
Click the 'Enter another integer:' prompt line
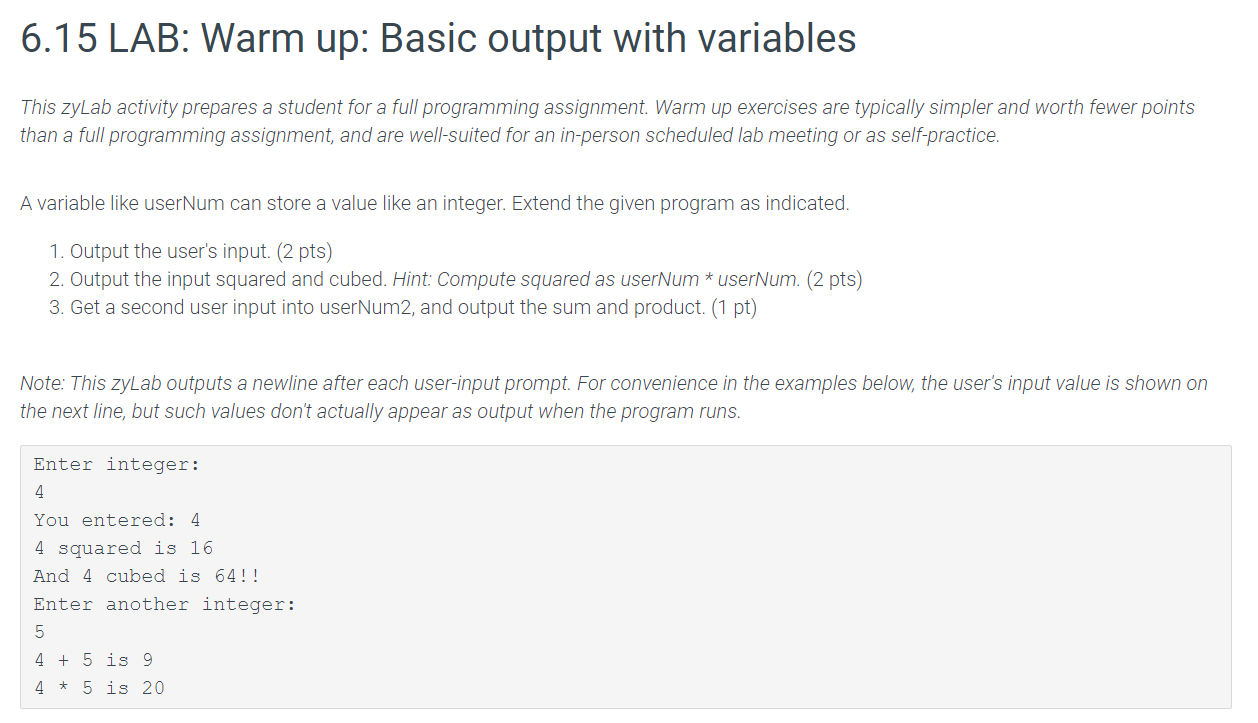tap(165, 604)
